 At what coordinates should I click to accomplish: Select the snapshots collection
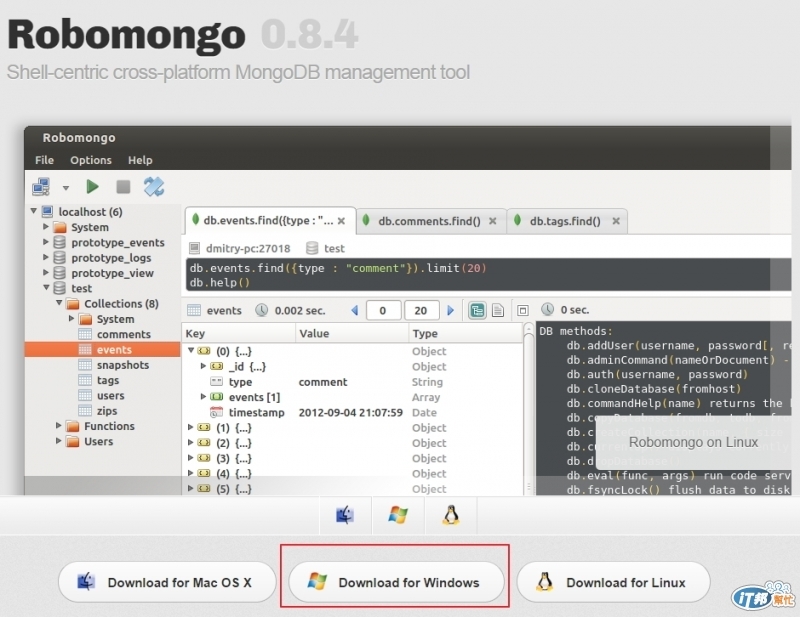[122, 365]
